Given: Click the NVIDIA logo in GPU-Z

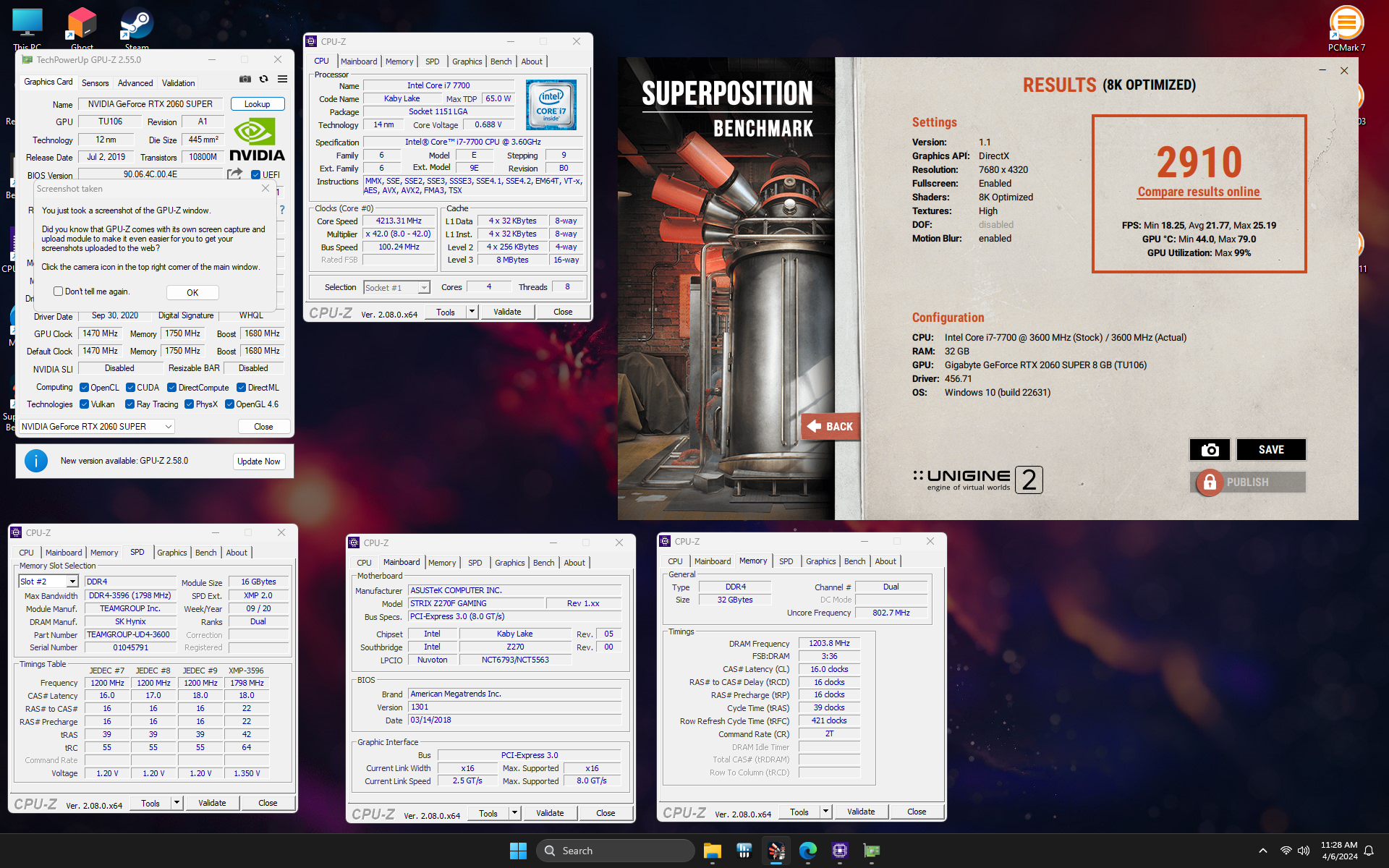Looking at the screenshot, I should point(257,139).
